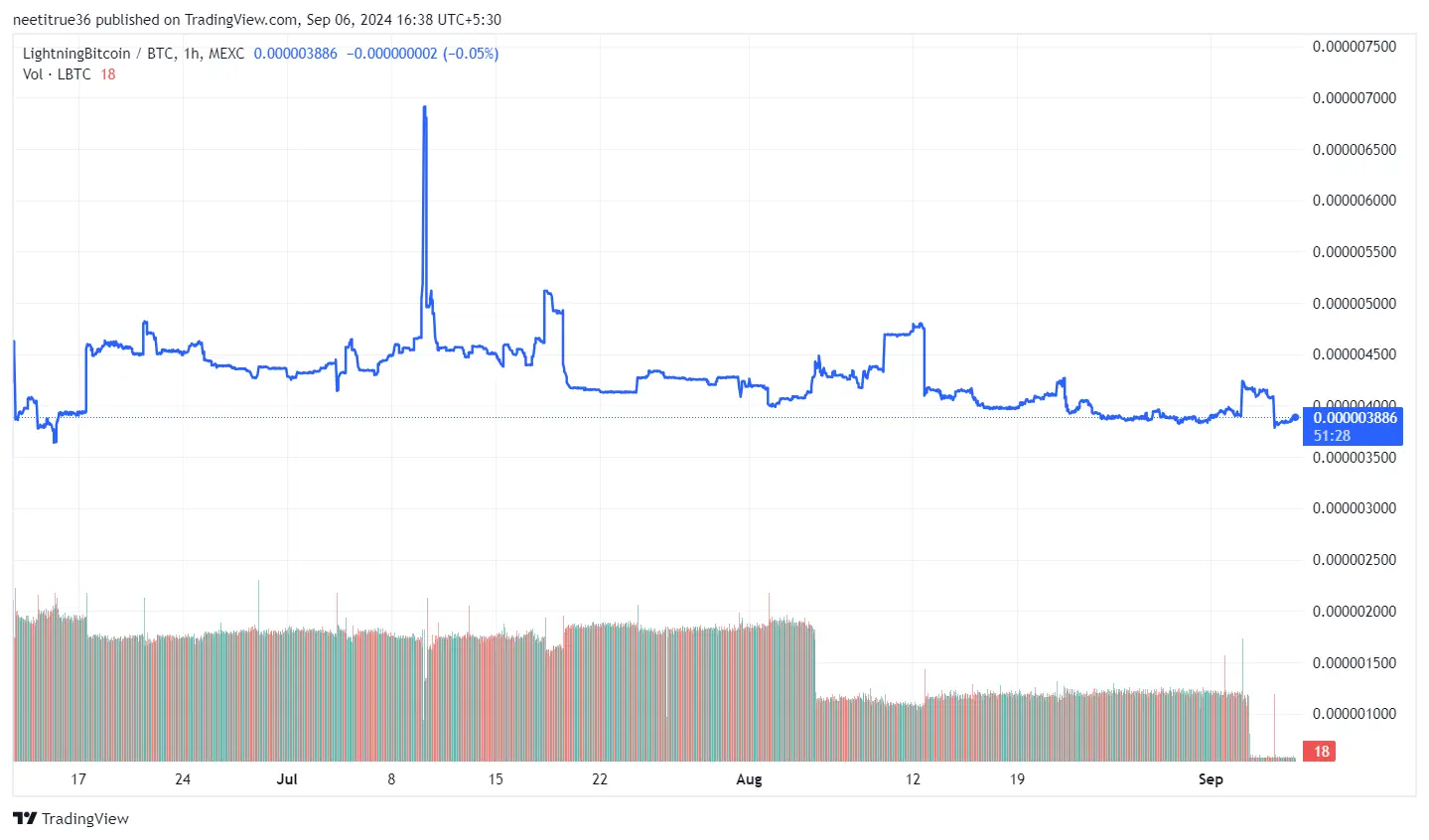The image size is (1429, 840).
Task: Select the 0.000005000 price axis label
Action: coord(1354,303)
